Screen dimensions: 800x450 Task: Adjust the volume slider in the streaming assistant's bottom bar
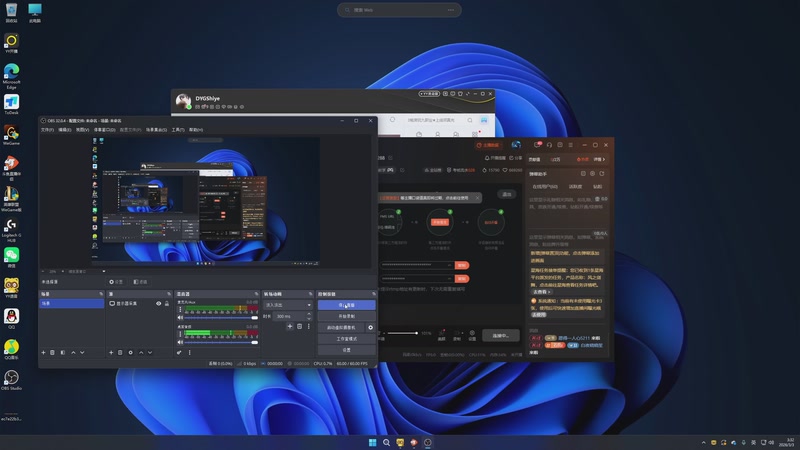[403, 333]
